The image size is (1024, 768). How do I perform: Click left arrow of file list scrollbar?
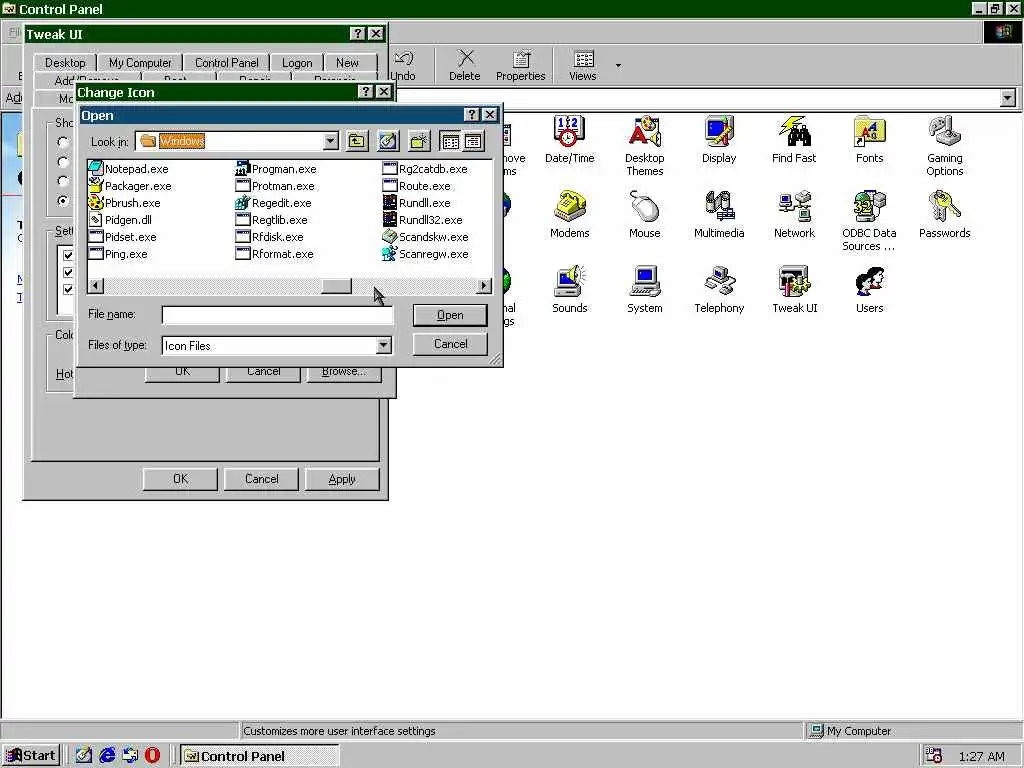pyautogui.click(x=95, y=285)
